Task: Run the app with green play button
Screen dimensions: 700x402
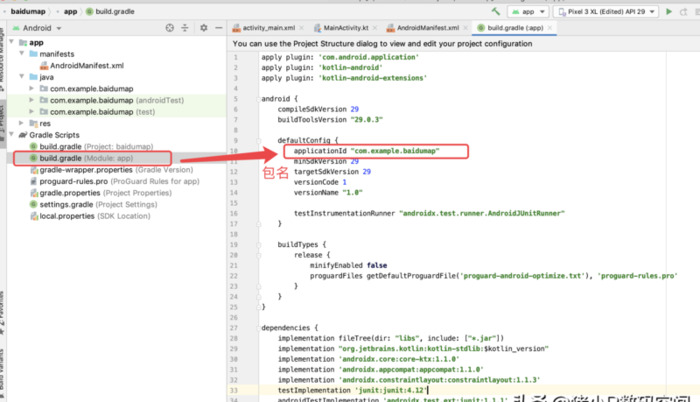Action: 668,11
